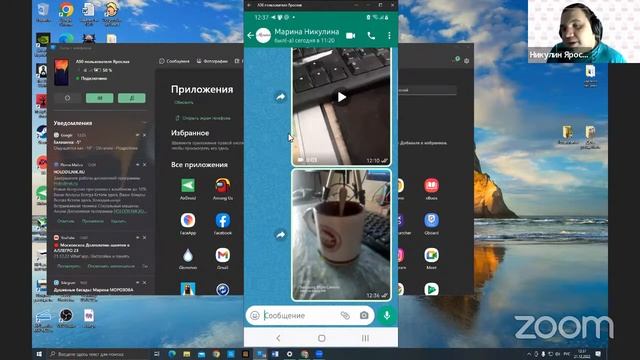Dismiss the YouTube notification
The height and width of the screenshot is (360, 640).
tap(144, 238)
